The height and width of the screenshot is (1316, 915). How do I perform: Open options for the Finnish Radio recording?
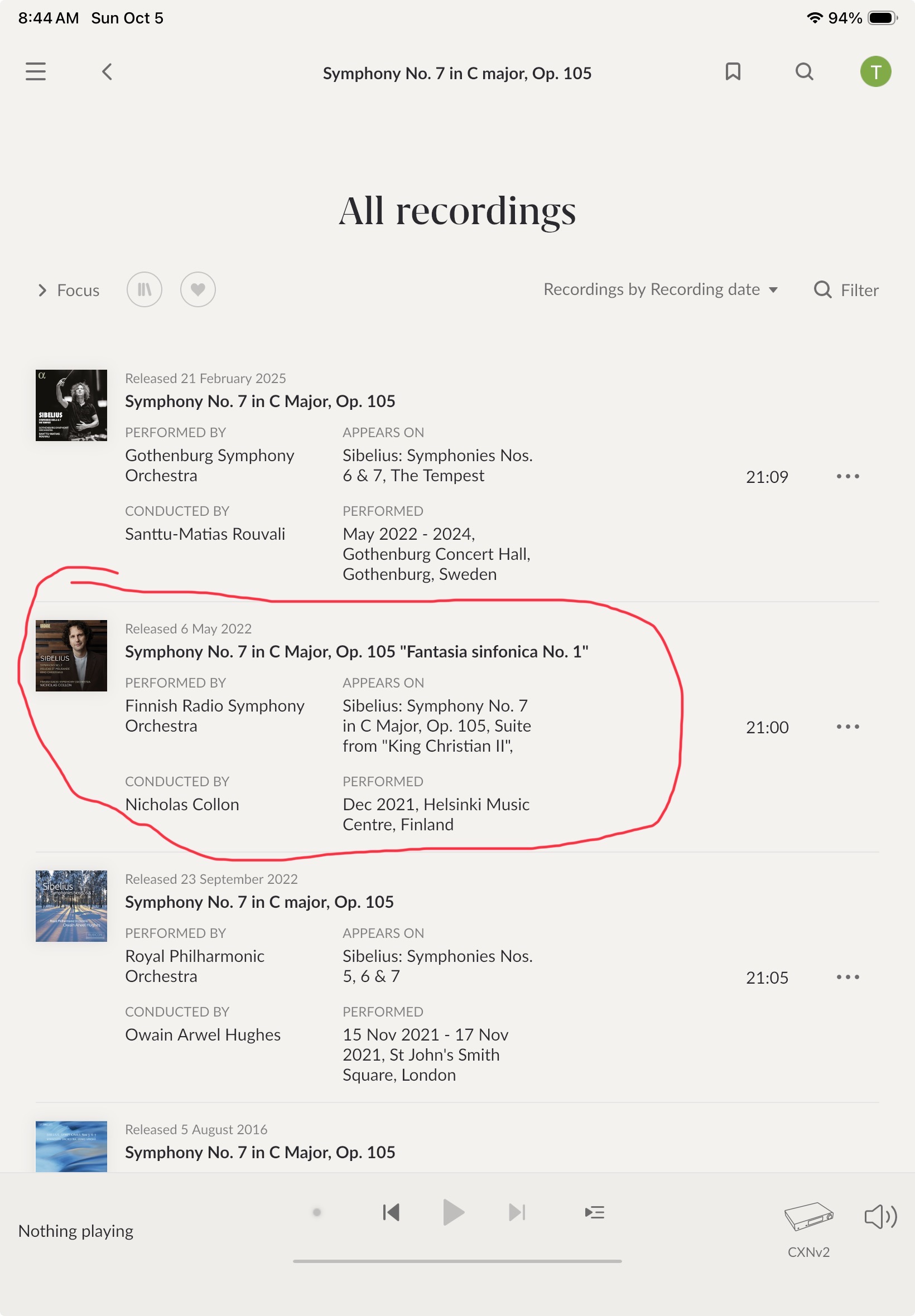pos(847,727)
